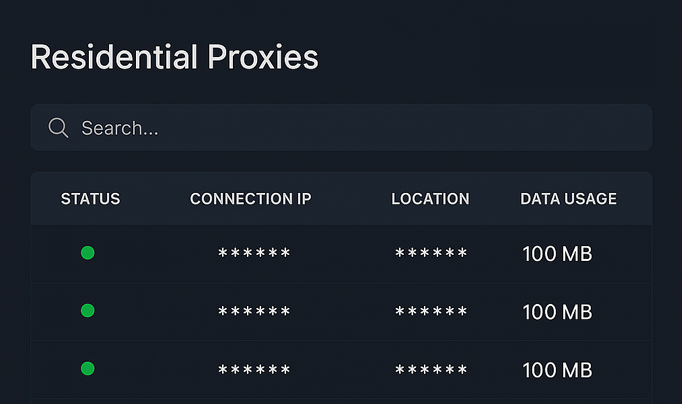
Task: Reveal masked connection IP in first row
Action: click(254, 255)
